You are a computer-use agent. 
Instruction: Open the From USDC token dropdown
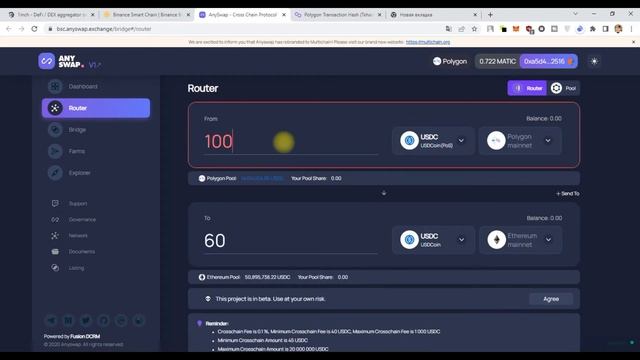(433, 141)
